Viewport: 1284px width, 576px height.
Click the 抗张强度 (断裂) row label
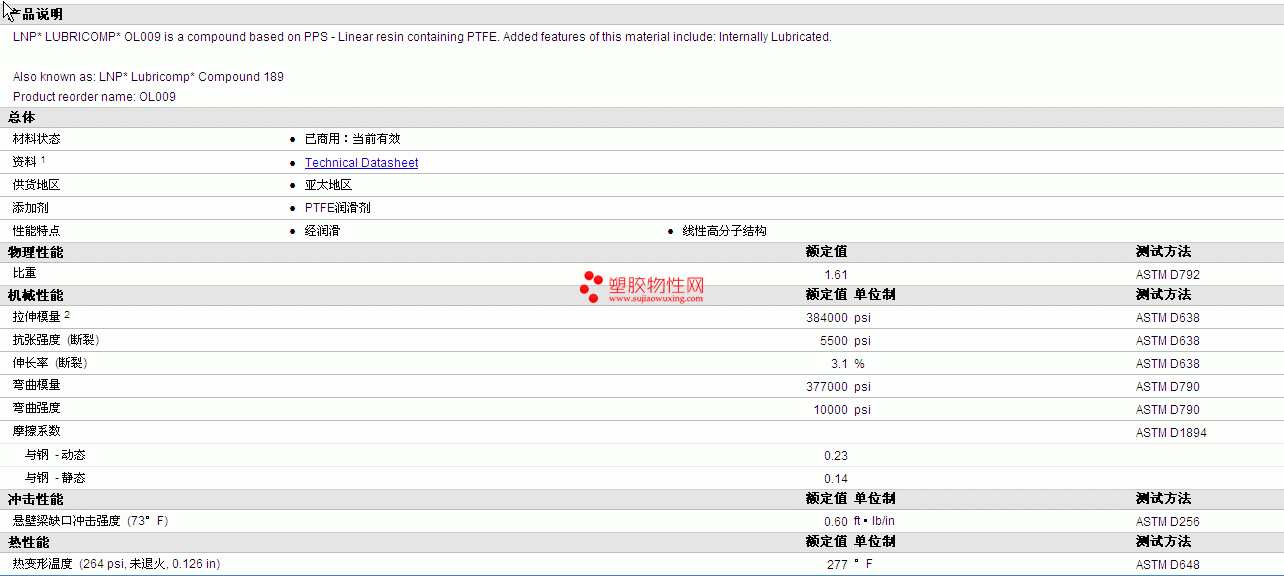coord(55,340)
